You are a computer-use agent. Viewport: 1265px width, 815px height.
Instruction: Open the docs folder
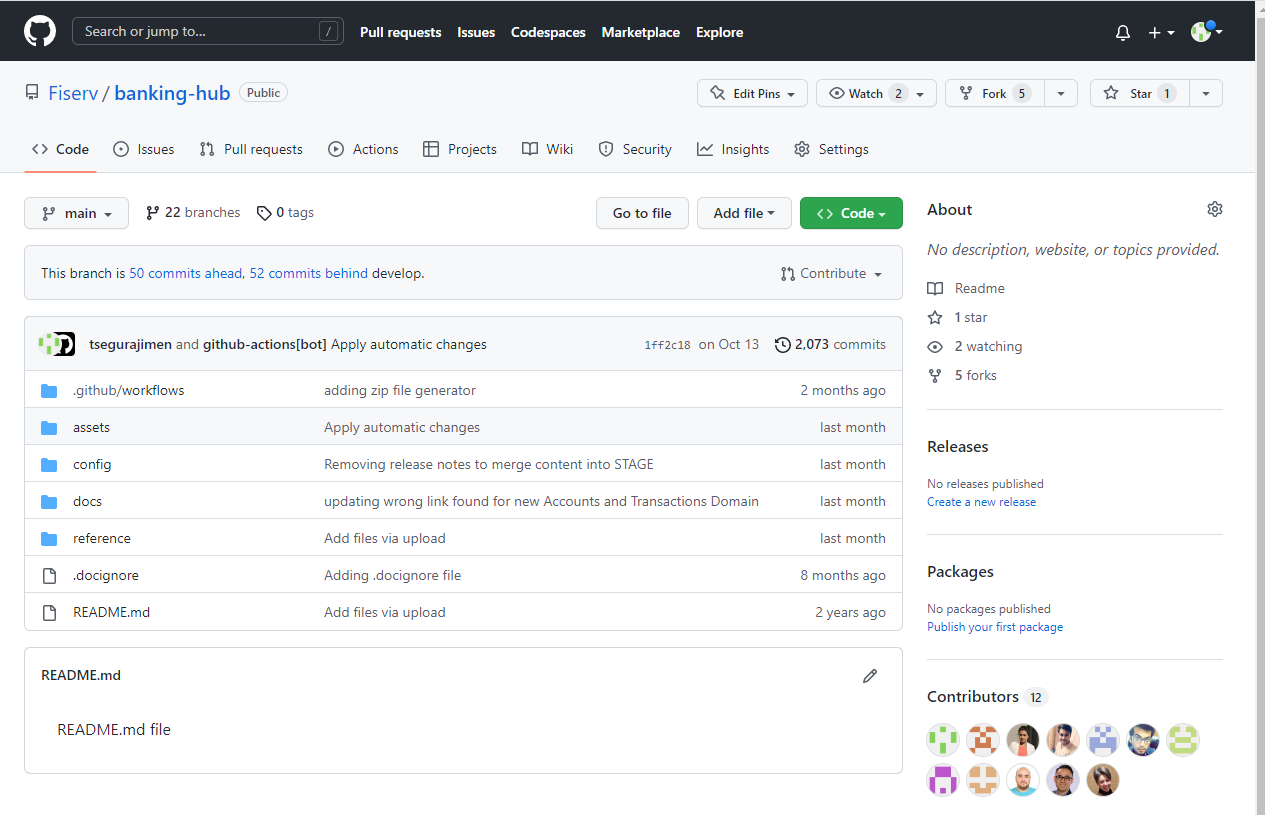coord(87,501)
